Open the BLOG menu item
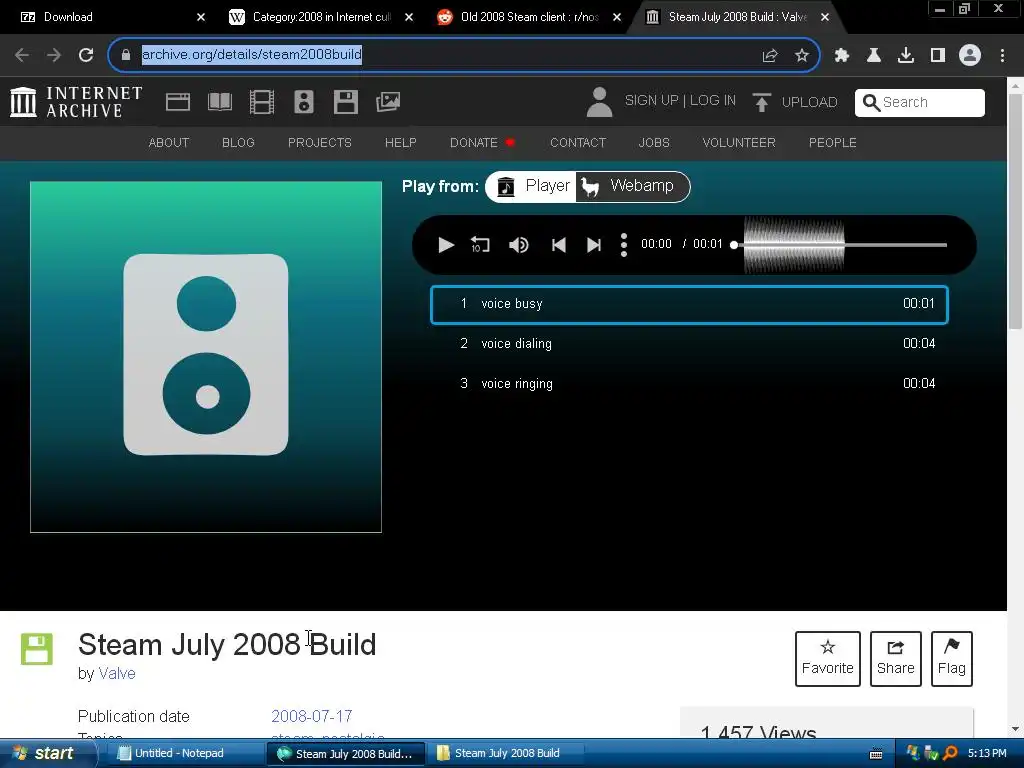1024x768 pixels. click(238, 142)
